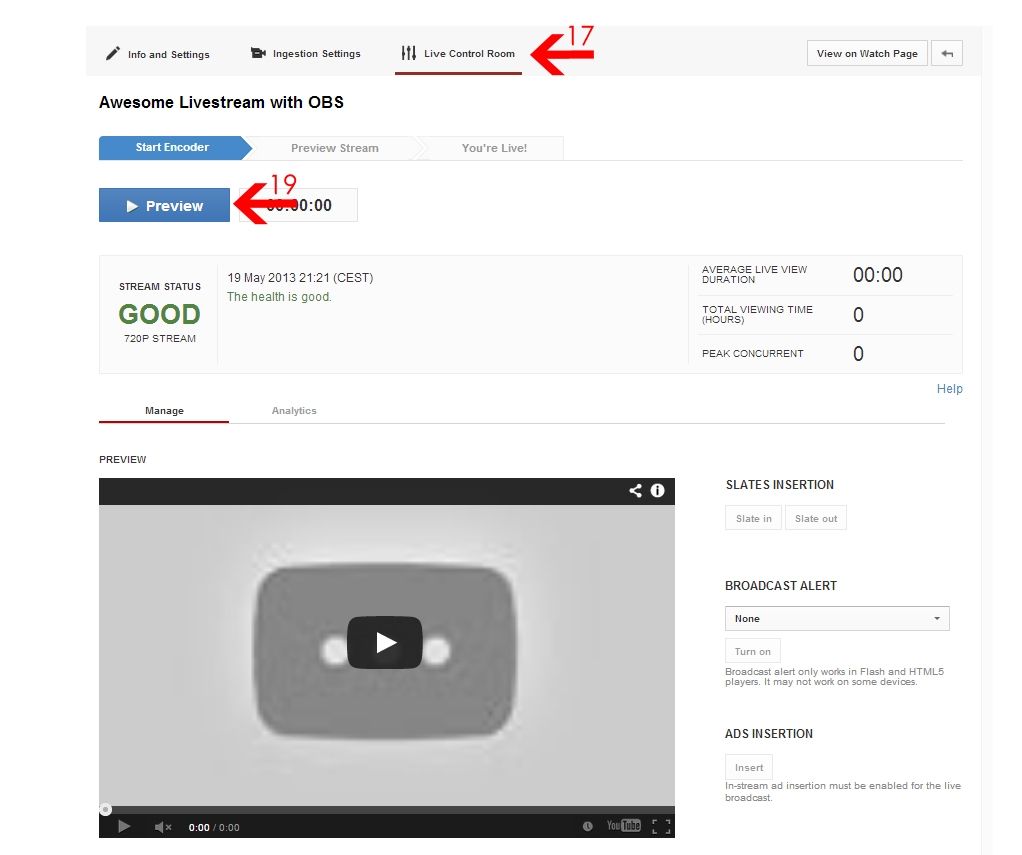Click the 00:00:00 timer field
The width and height of the screenshot is (1022, 855).
tap(299, 205)
